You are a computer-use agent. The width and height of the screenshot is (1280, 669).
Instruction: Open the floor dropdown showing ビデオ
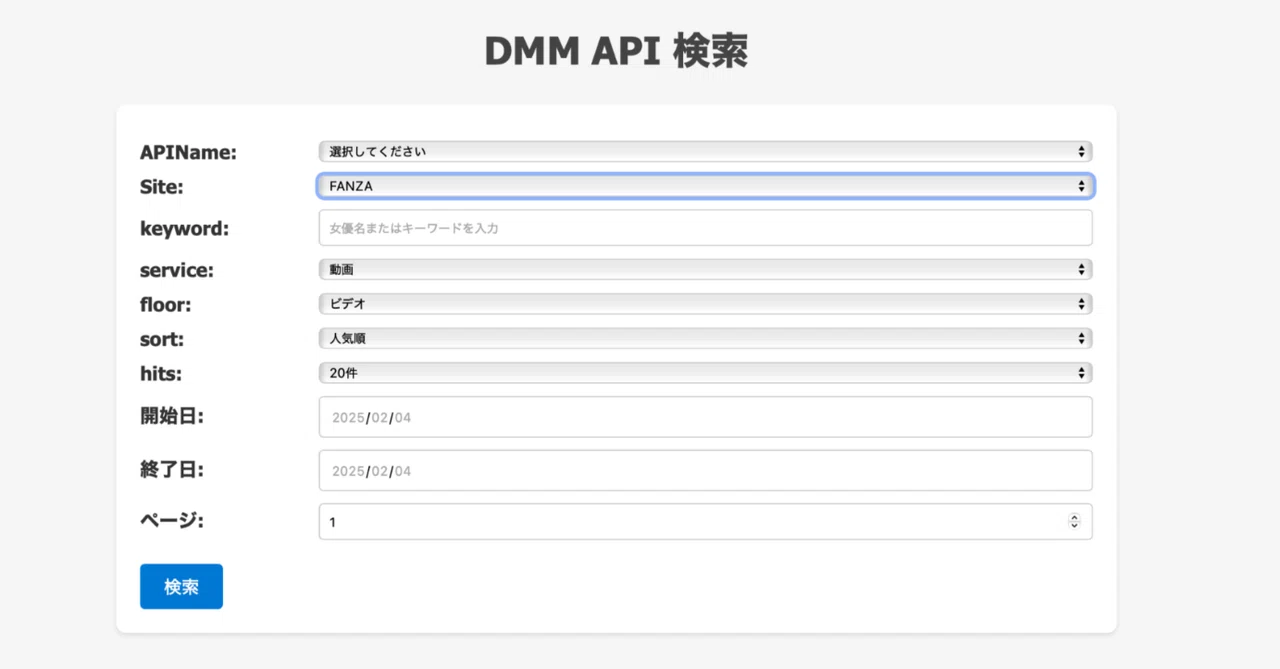[705, 304]
